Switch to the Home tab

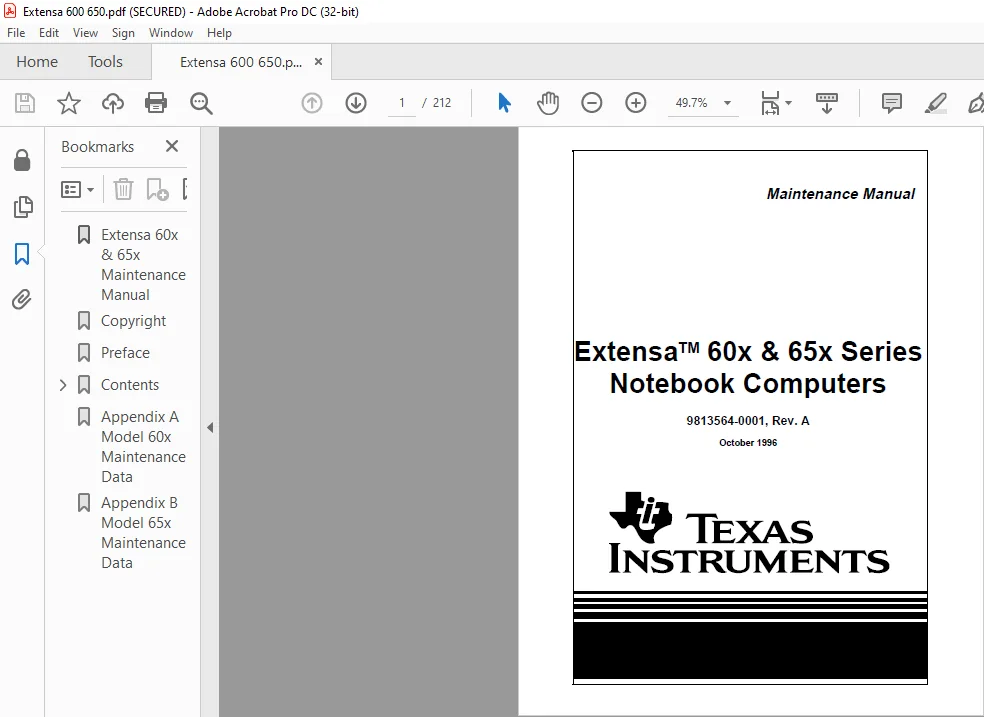pyautogui.click(x=37, y=61)
